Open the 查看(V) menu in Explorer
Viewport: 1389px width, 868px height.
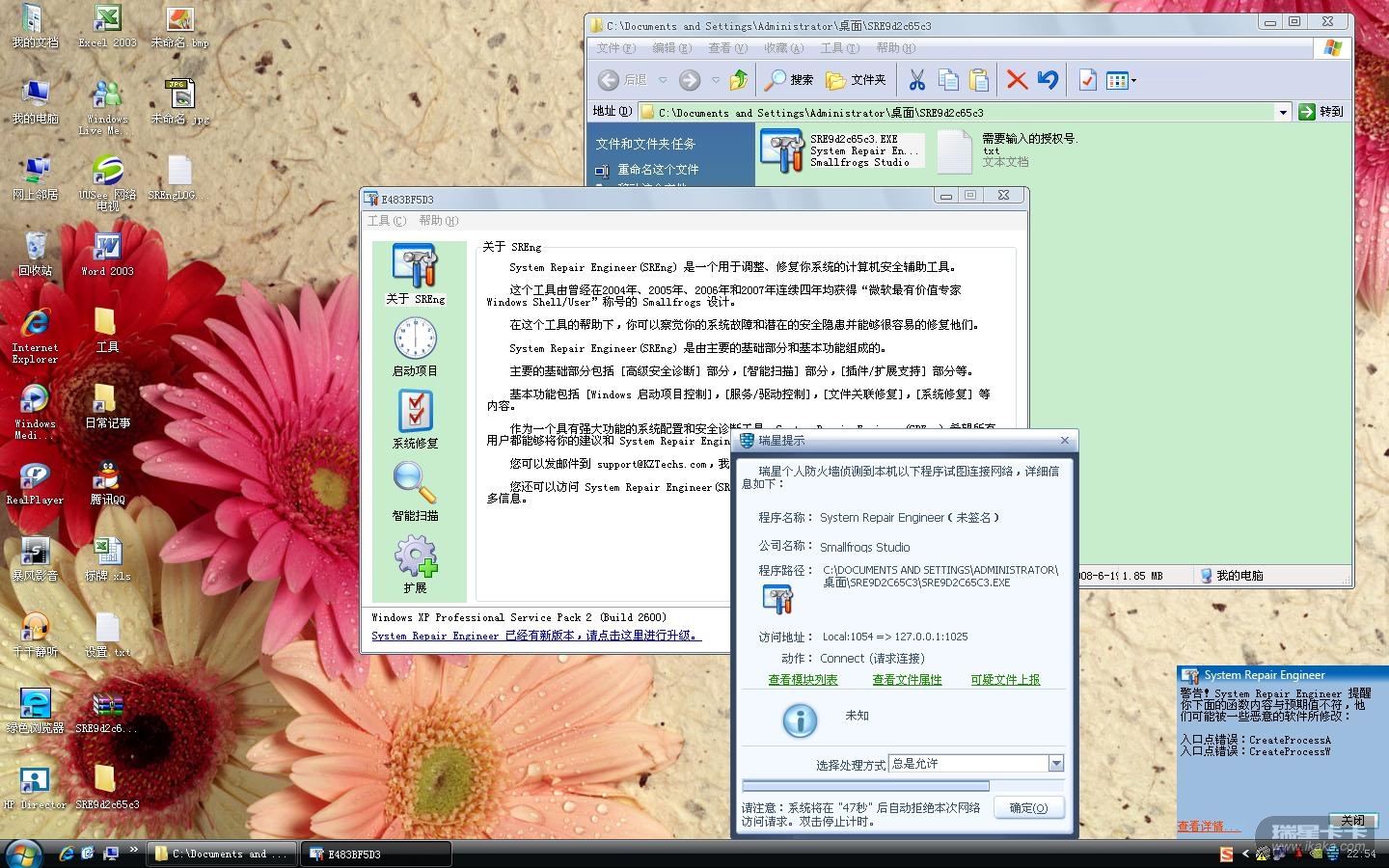(727, 47)
